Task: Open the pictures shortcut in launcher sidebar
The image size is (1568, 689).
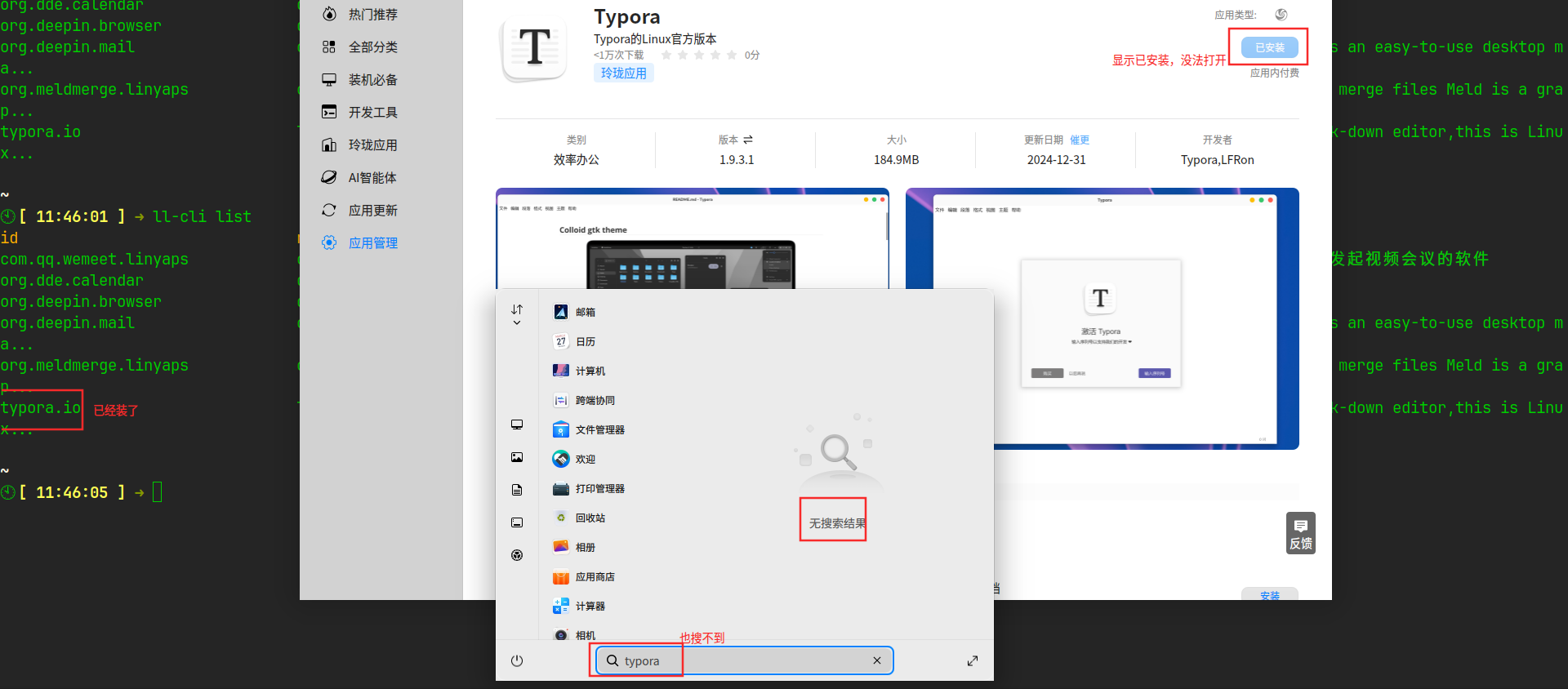Action: [x=517, y=457]
